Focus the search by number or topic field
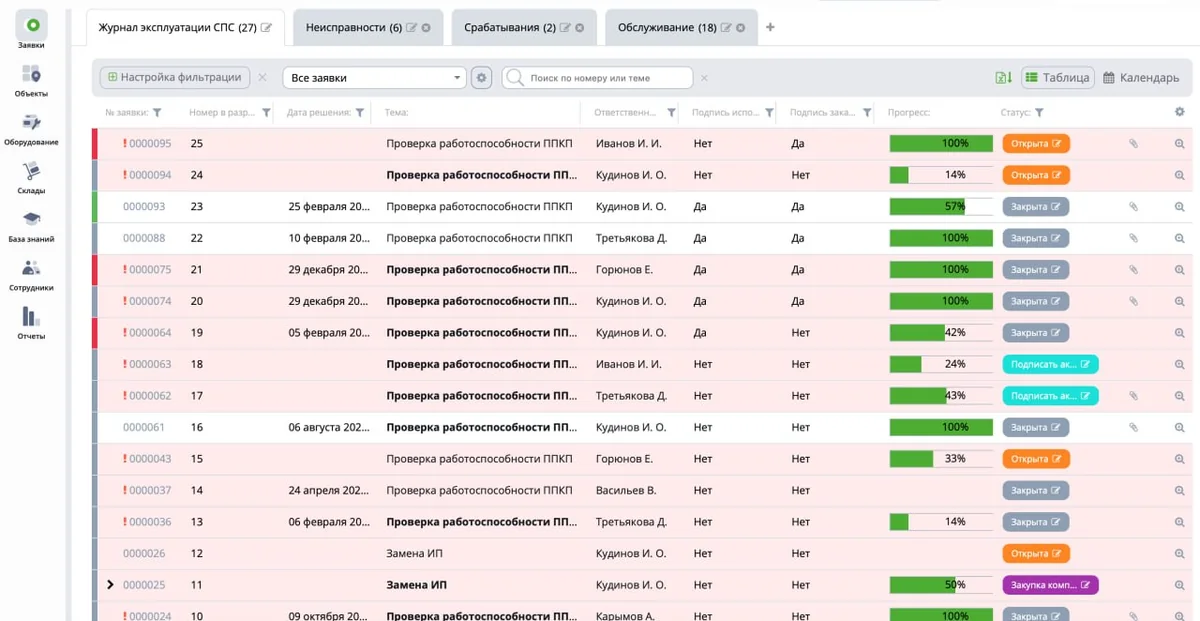The width and height of the screenshot is (1200, 621). coord(598,78)
